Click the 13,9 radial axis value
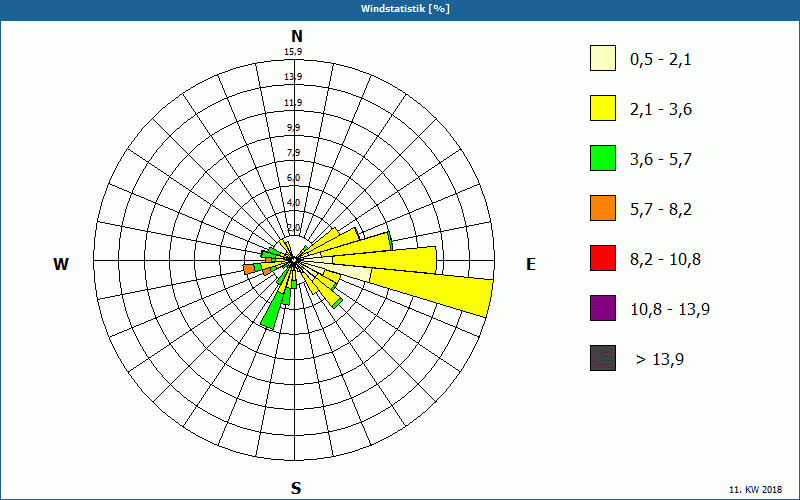The width and height of the screenshot is (800, 500). (293, 77)
